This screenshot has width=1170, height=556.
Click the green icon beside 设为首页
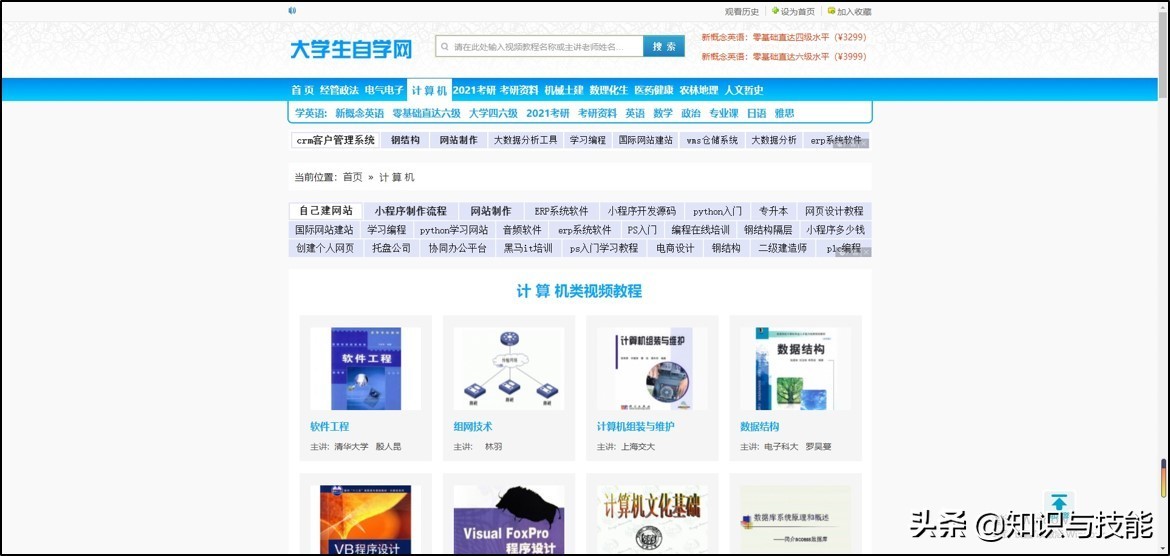[775, 10]
